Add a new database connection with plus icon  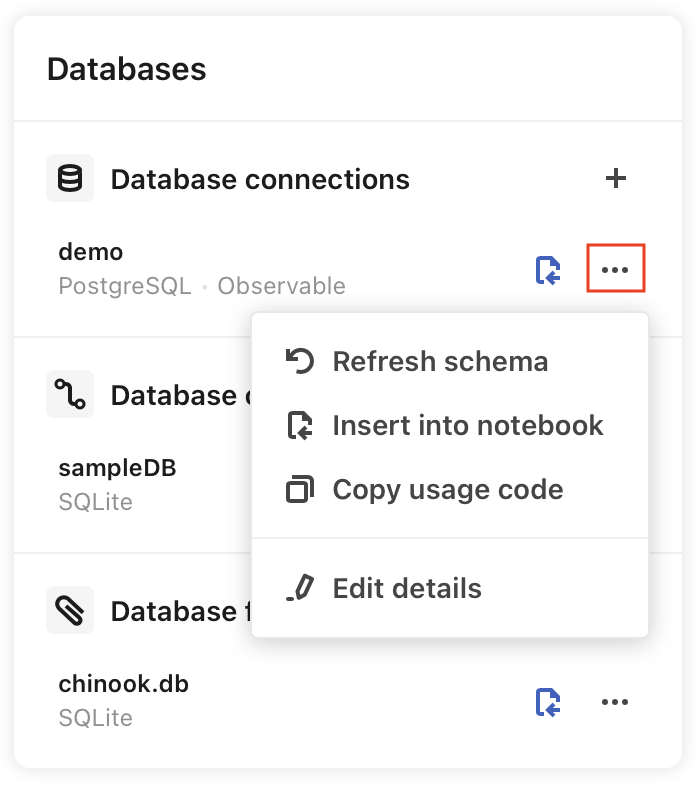coord(615,178)
